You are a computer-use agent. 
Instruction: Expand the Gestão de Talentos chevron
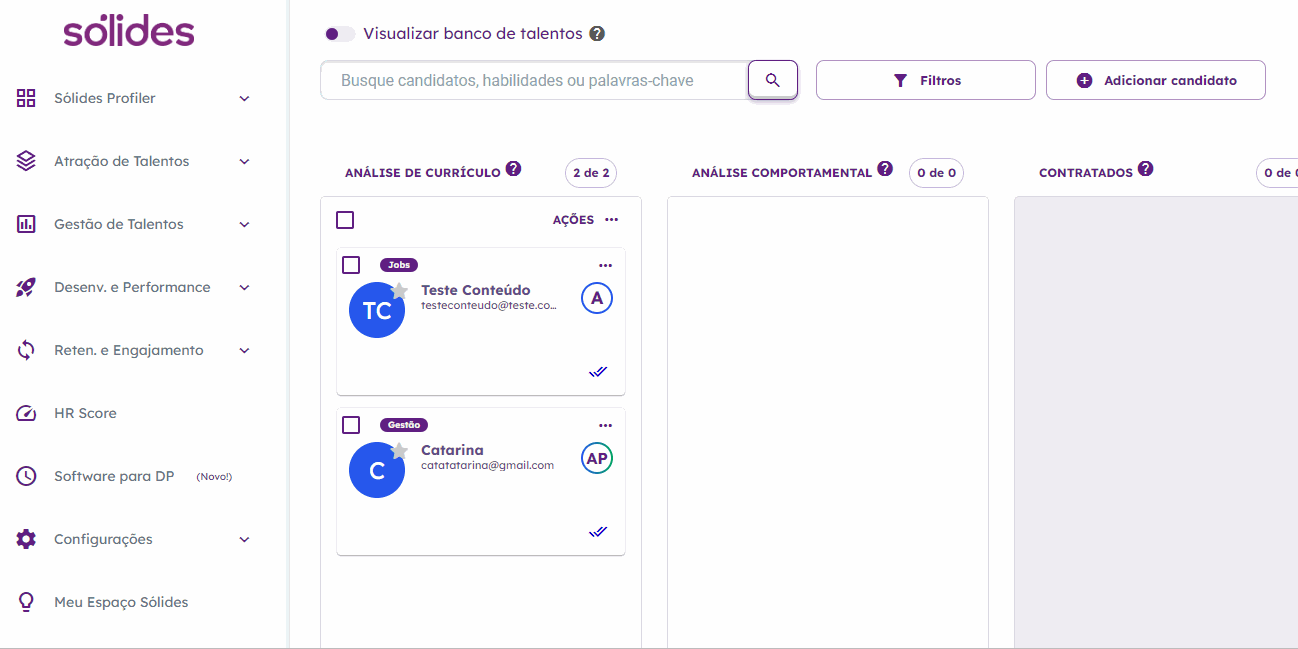pos(245,225)
